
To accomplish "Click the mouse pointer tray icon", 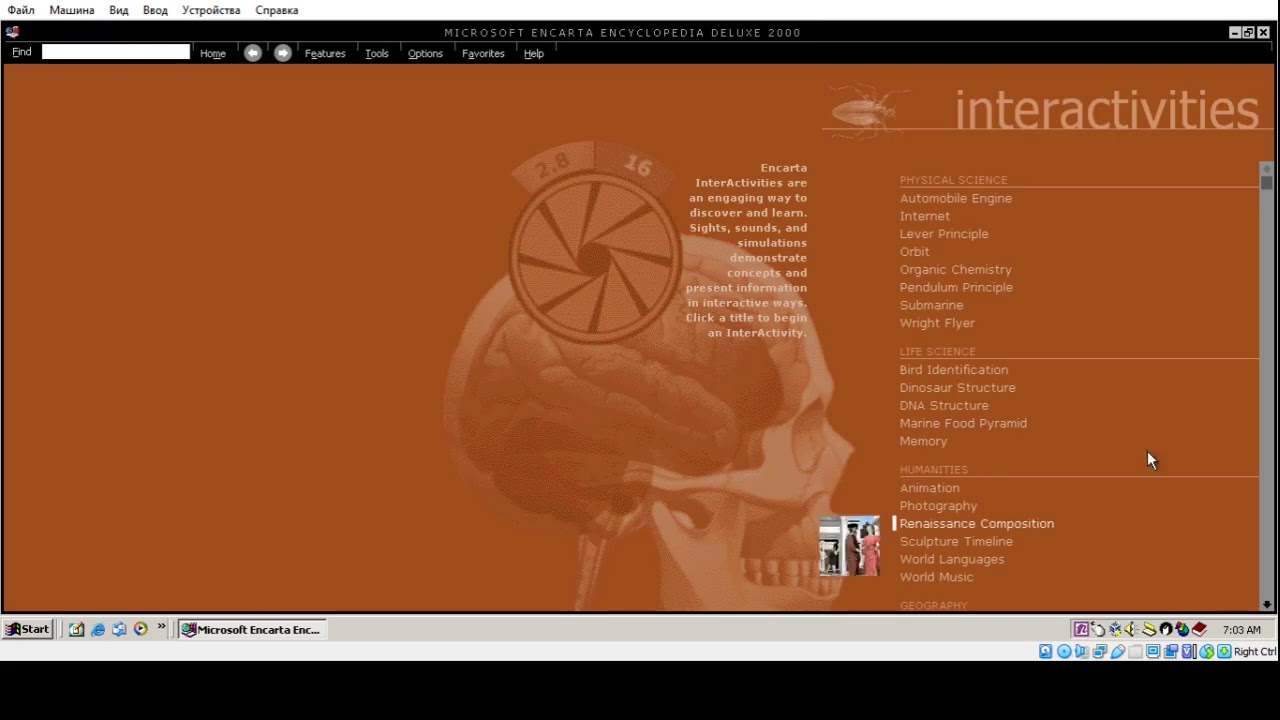I will tap(1098, 629).
